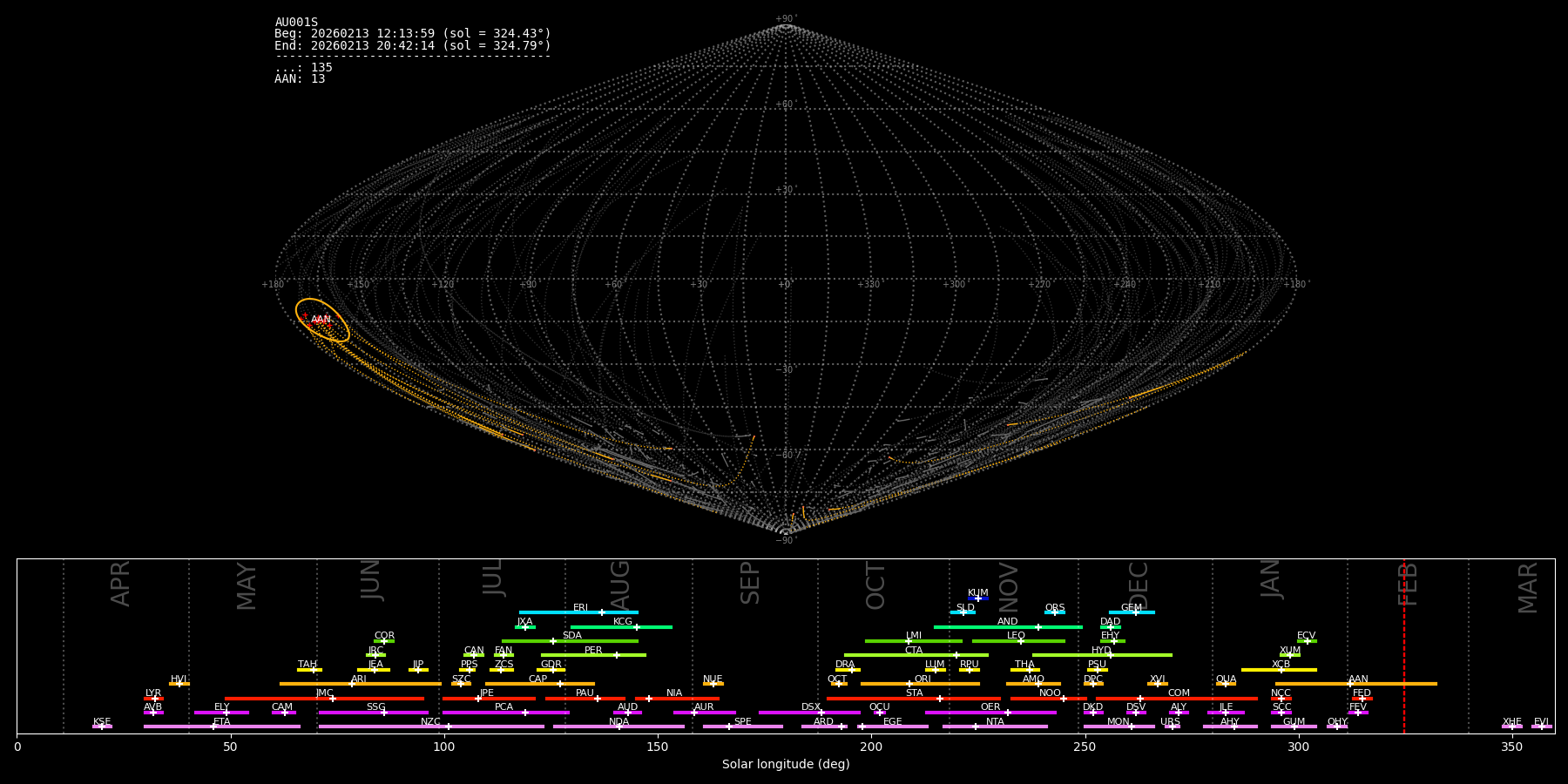
Task: Click the DRA shower label
Action: pos(845,665)
